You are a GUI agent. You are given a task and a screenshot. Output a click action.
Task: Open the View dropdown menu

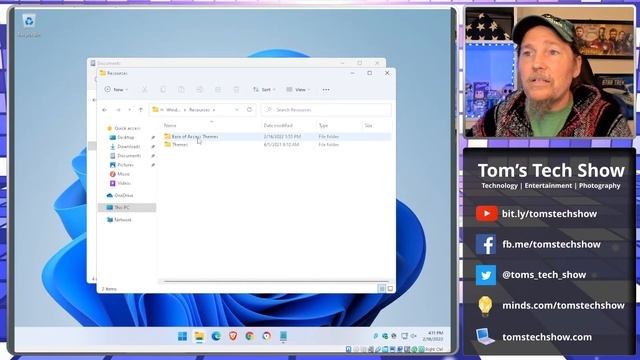point(298,89)
